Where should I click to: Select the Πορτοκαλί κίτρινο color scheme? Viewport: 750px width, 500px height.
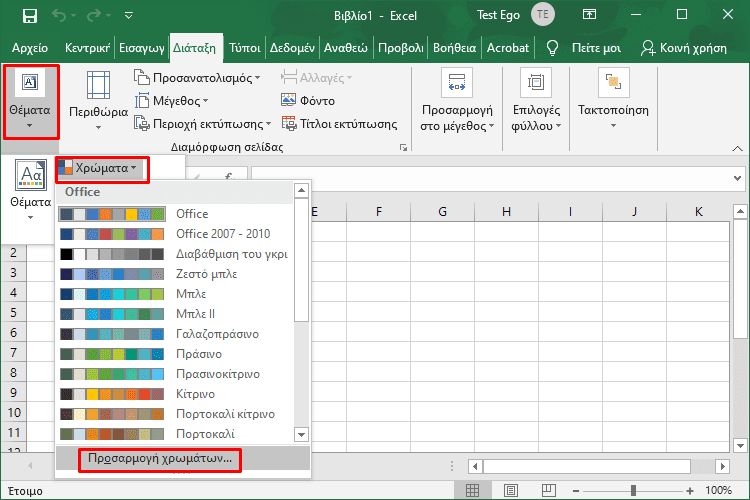pos(177,414)
